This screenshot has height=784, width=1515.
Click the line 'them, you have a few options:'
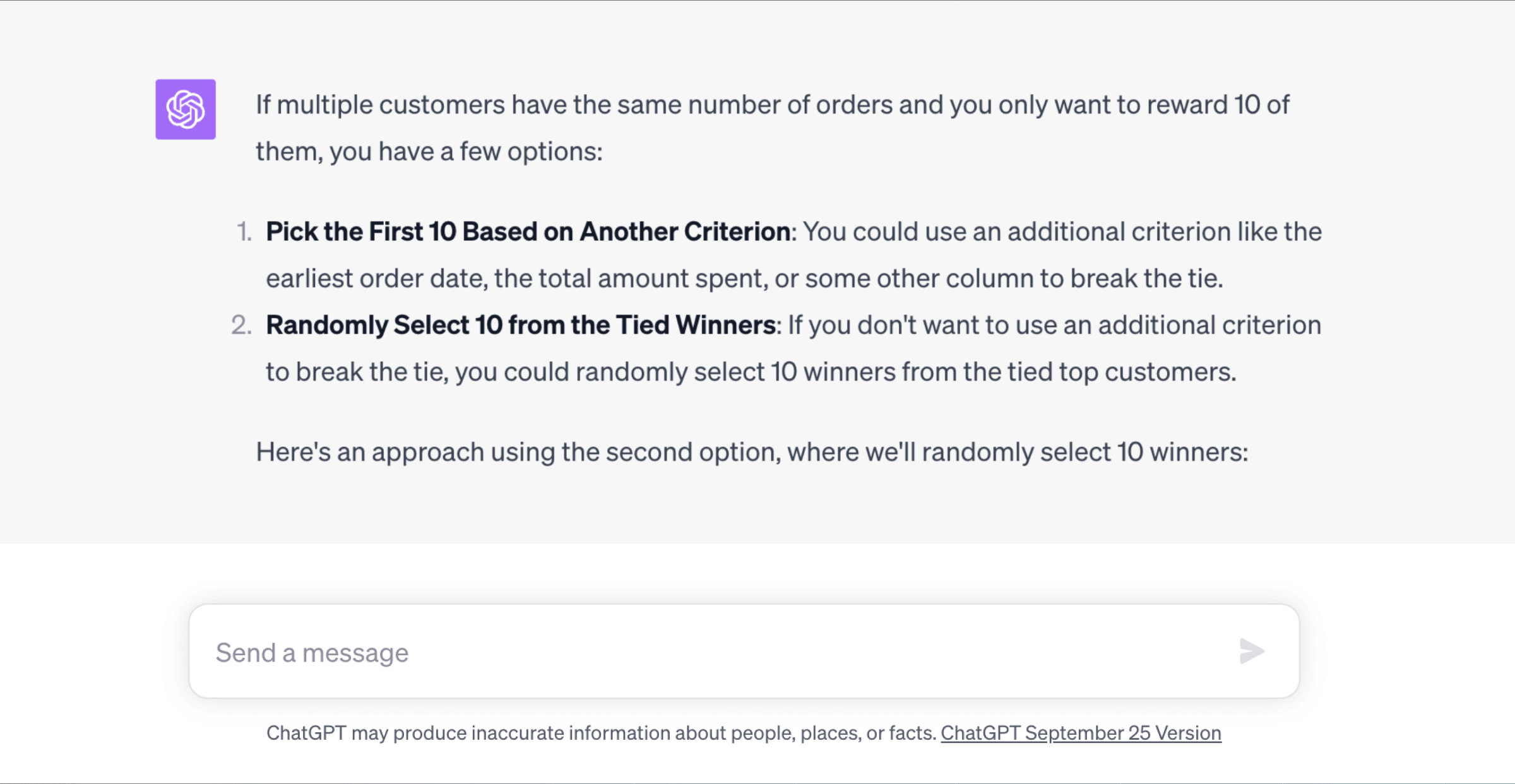point(429,151)
